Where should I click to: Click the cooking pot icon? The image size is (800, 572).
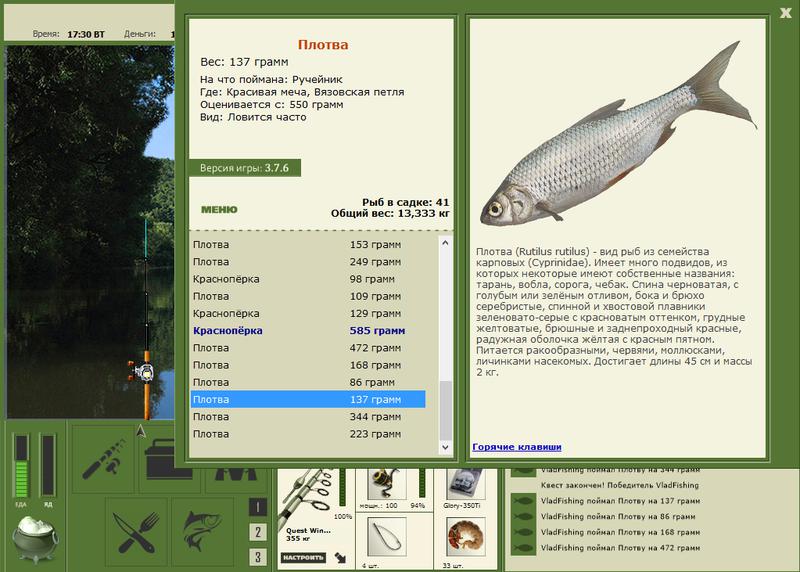pos(35,539)
